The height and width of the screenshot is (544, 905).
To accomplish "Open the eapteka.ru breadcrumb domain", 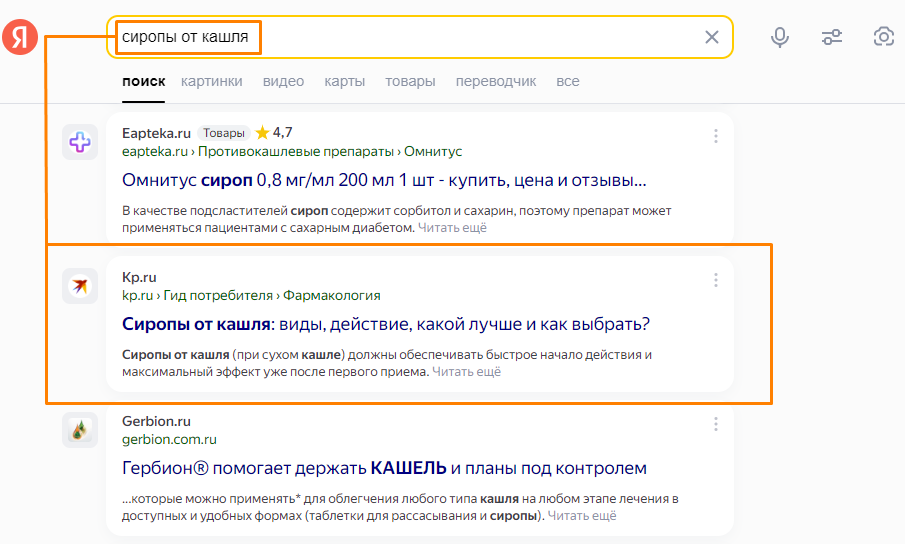I will tap(155, 152).
